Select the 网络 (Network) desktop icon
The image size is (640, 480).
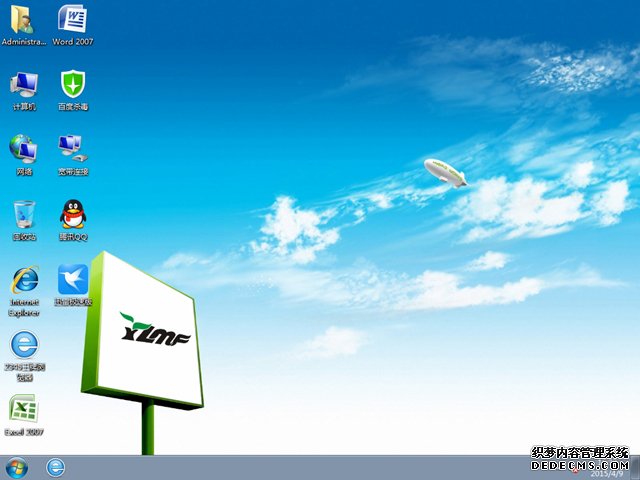(24, 149)
